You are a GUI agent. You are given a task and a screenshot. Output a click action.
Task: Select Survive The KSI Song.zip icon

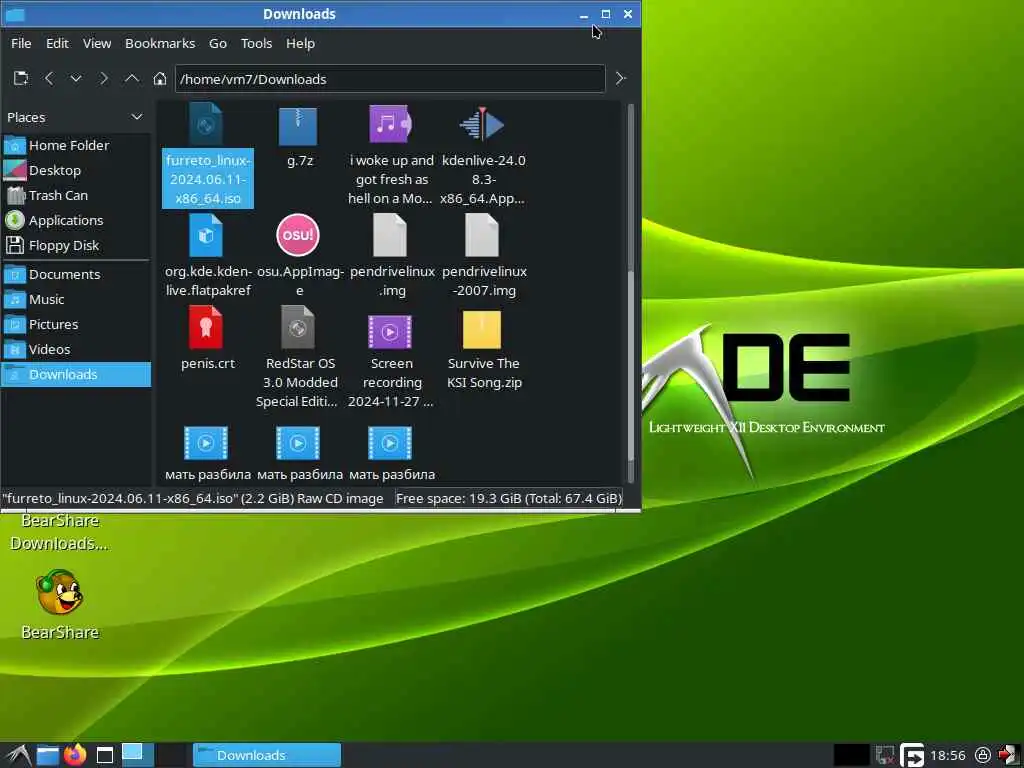click(x=482, y=330)
